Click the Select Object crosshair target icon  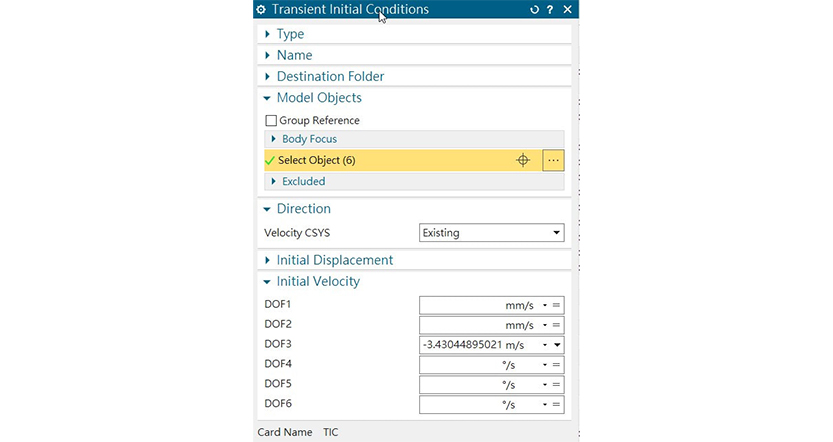[523, 160]
